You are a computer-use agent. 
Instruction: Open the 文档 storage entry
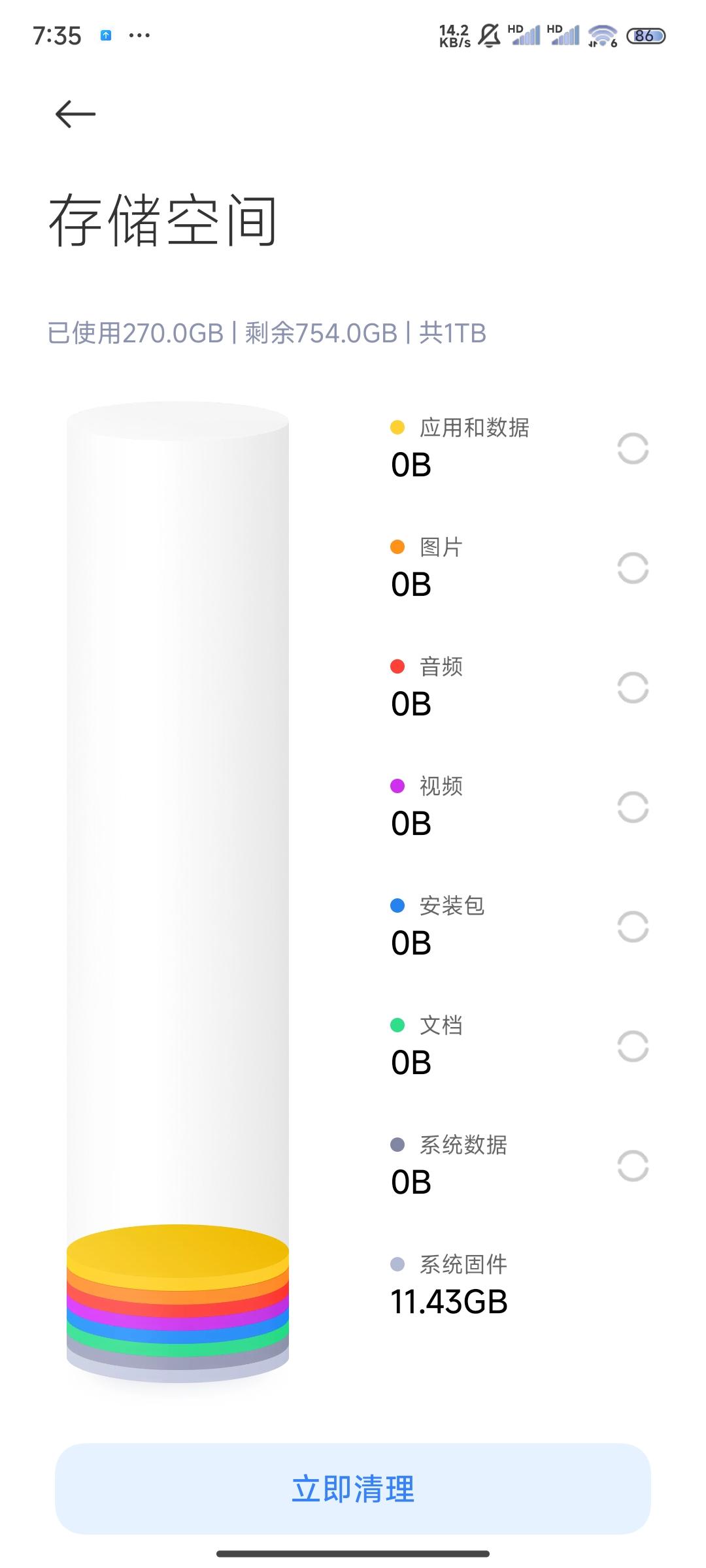520,1046
